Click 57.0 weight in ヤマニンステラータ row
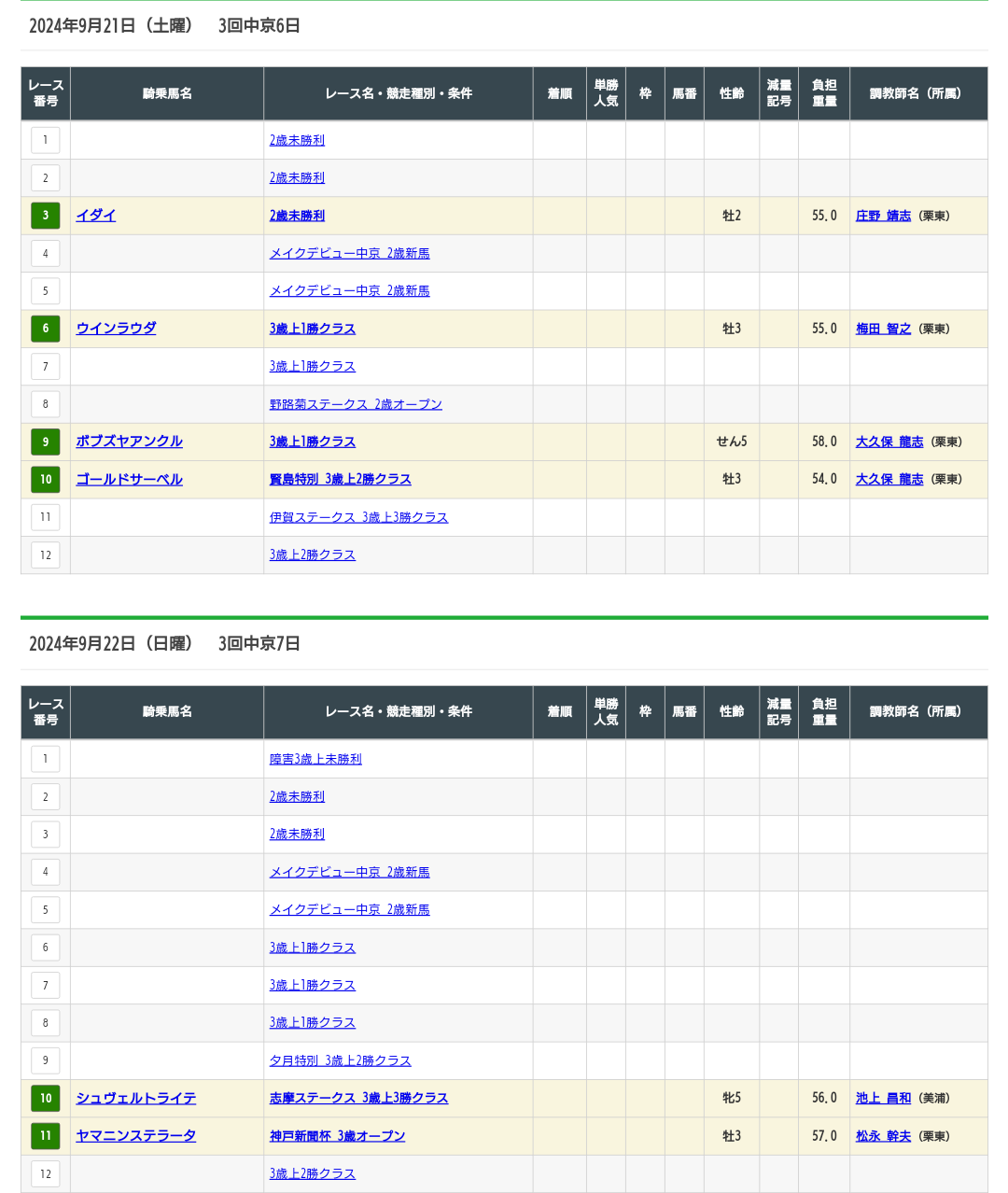The width and height of the screenshot is (1008, 1193). point(824,1136)
